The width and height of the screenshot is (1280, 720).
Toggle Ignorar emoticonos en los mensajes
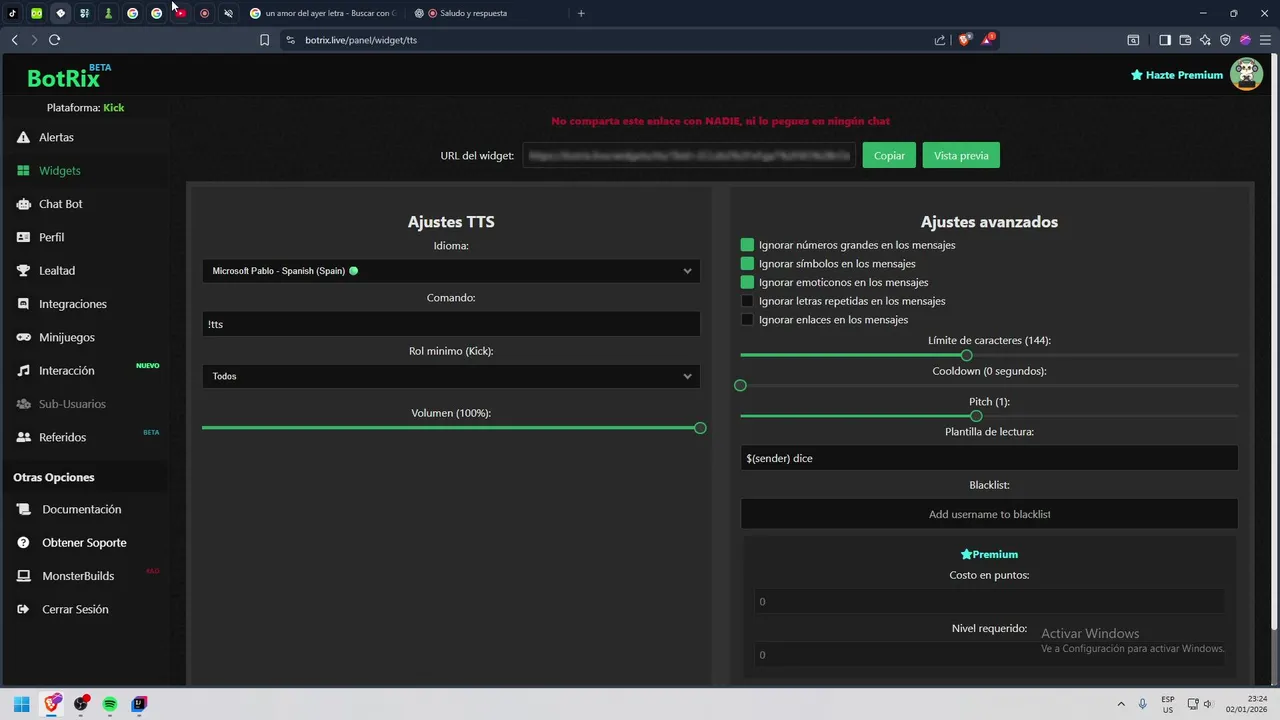click(747, 282)
